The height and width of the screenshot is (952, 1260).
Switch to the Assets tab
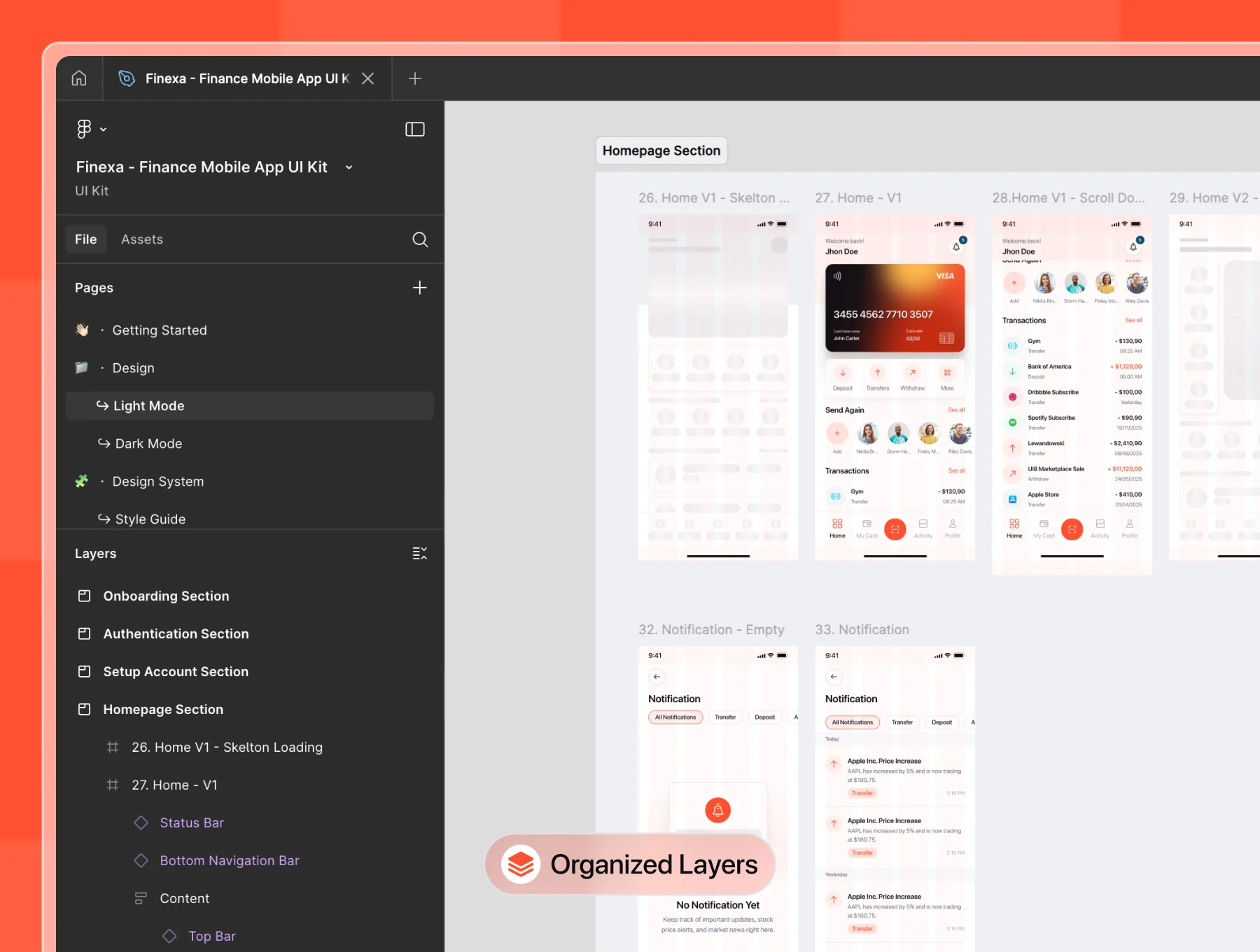coord(142,239)
